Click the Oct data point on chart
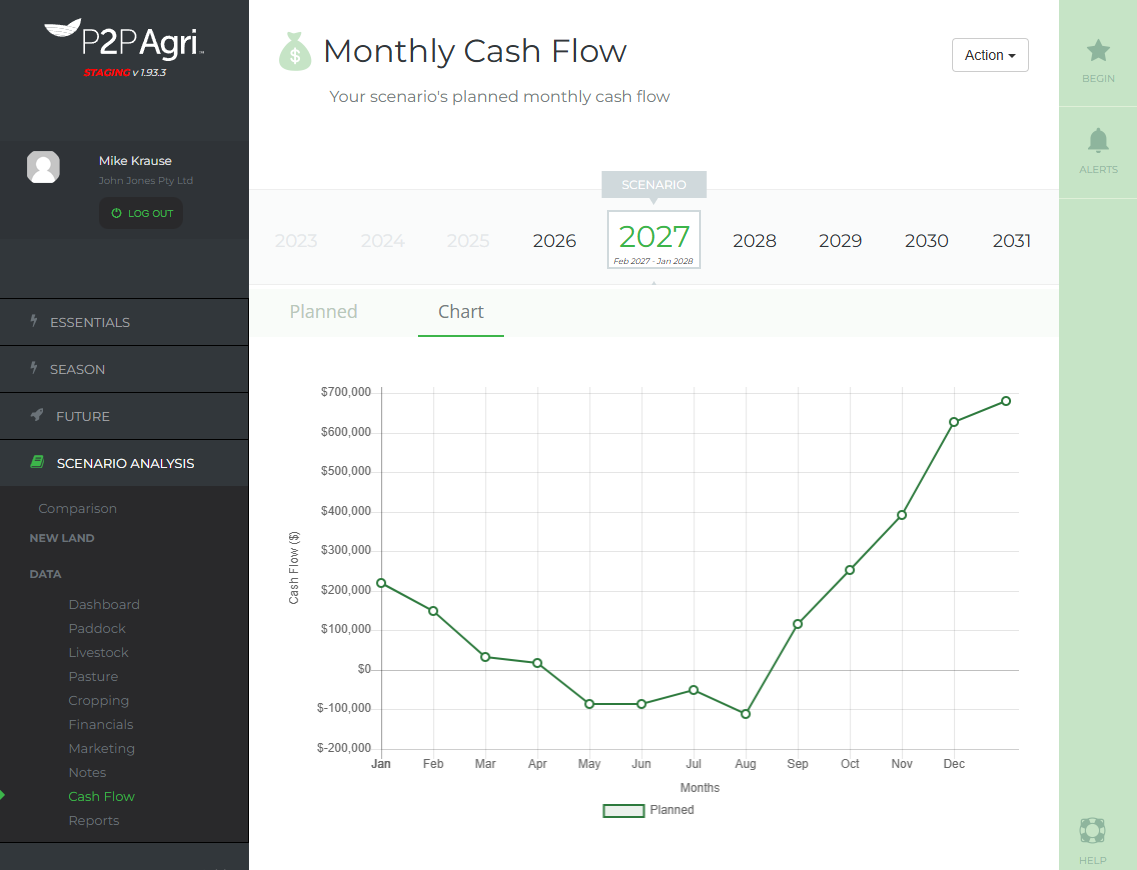Viewport: 1137px width, 870px height. point(849,570)
